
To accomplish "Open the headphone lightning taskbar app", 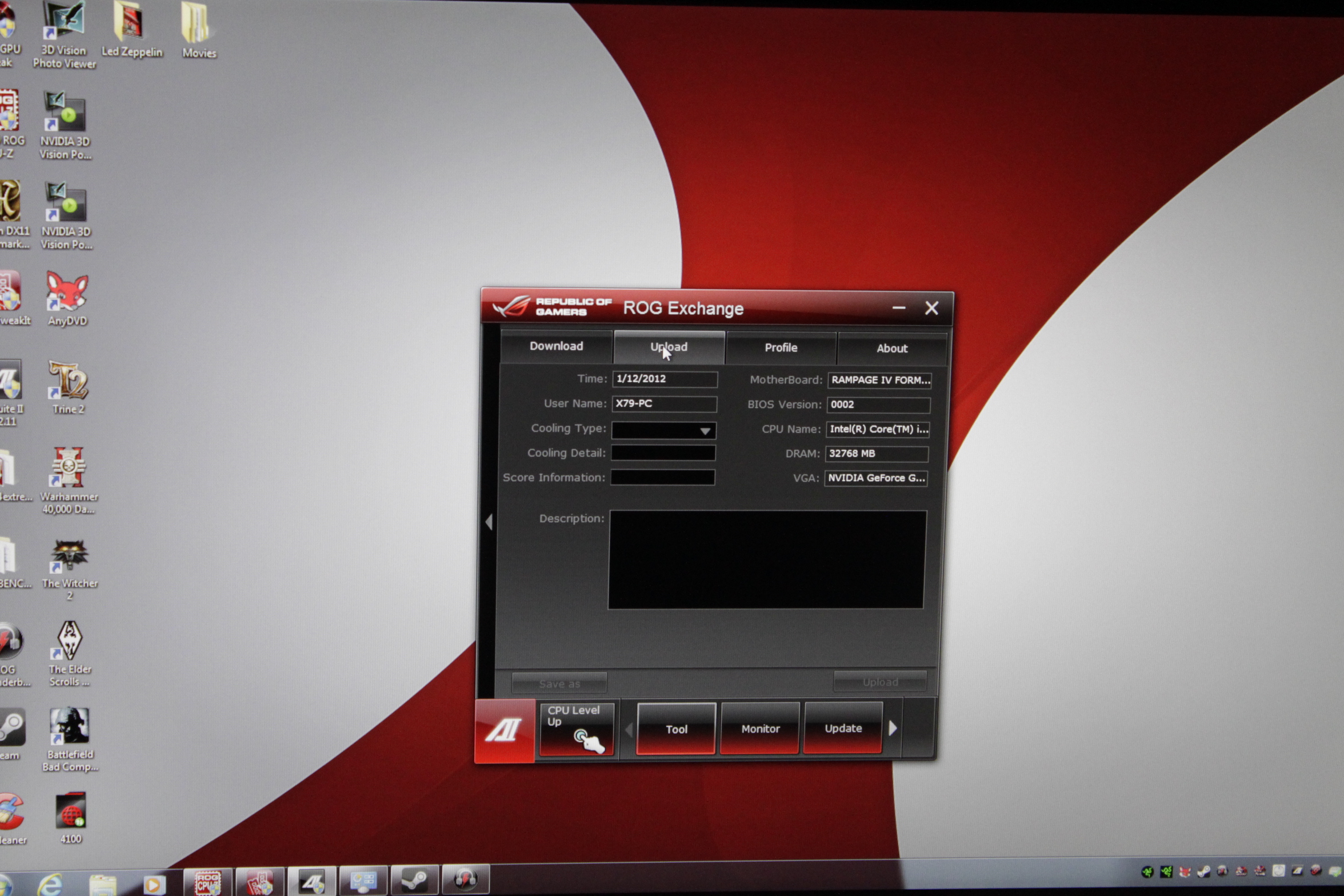I will click(x=466, y=879).
